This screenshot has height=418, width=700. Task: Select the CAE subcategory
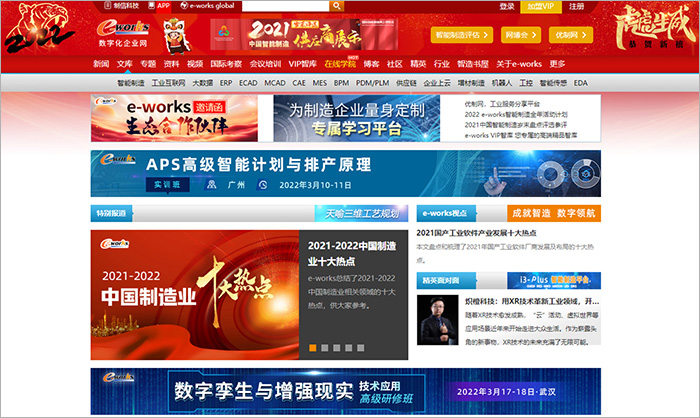[299, 83]
